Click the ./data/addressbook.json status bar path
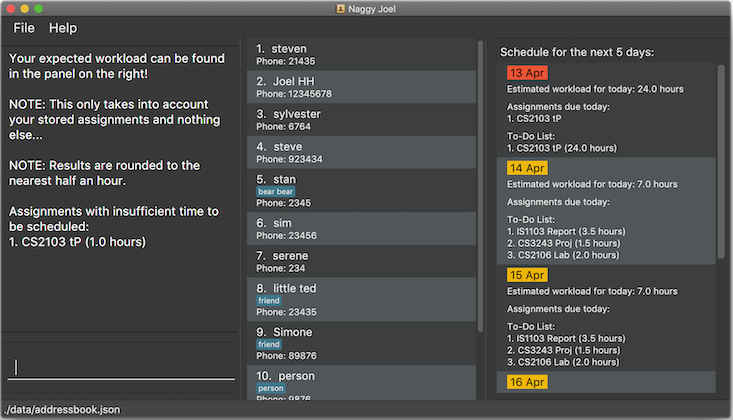 (62, 410)
